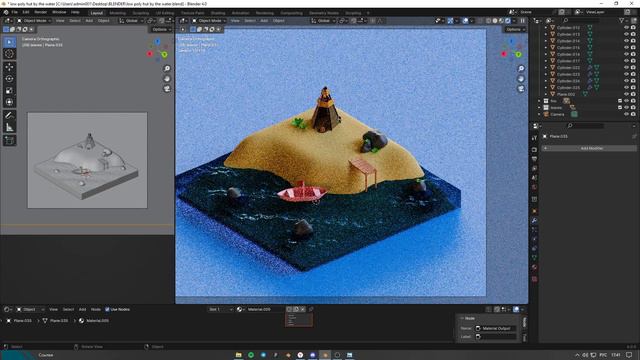Viewport: 640px width, 360px height.
Task: Open Global orientation dropdown in left viewport
Action: coord(131,20)
